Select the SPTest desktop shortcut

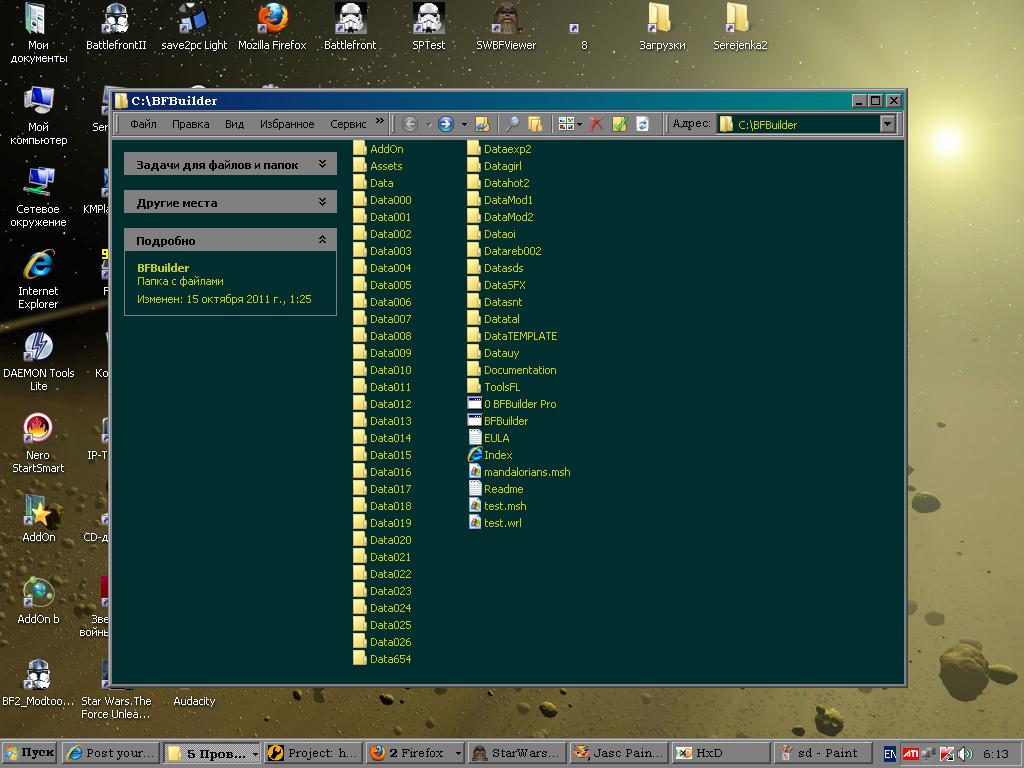coord(428,27)
